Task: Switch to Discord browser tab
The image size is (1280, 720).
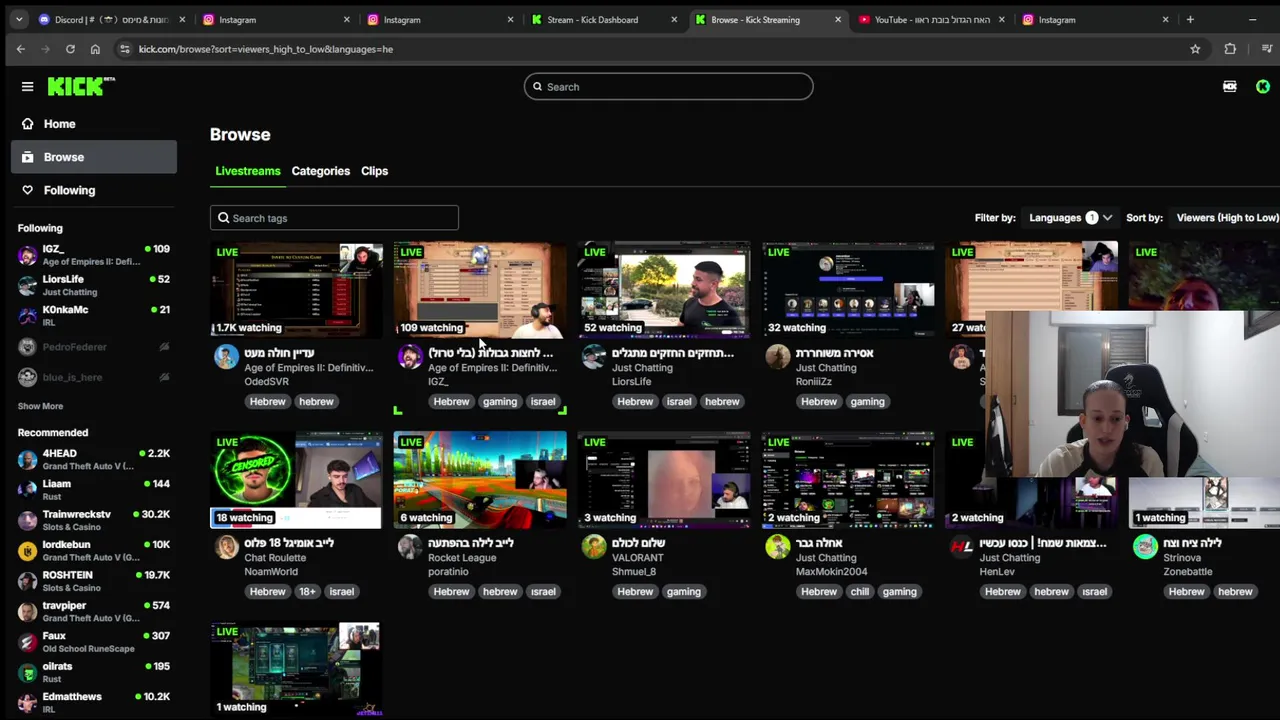Action: coord(110,19)
